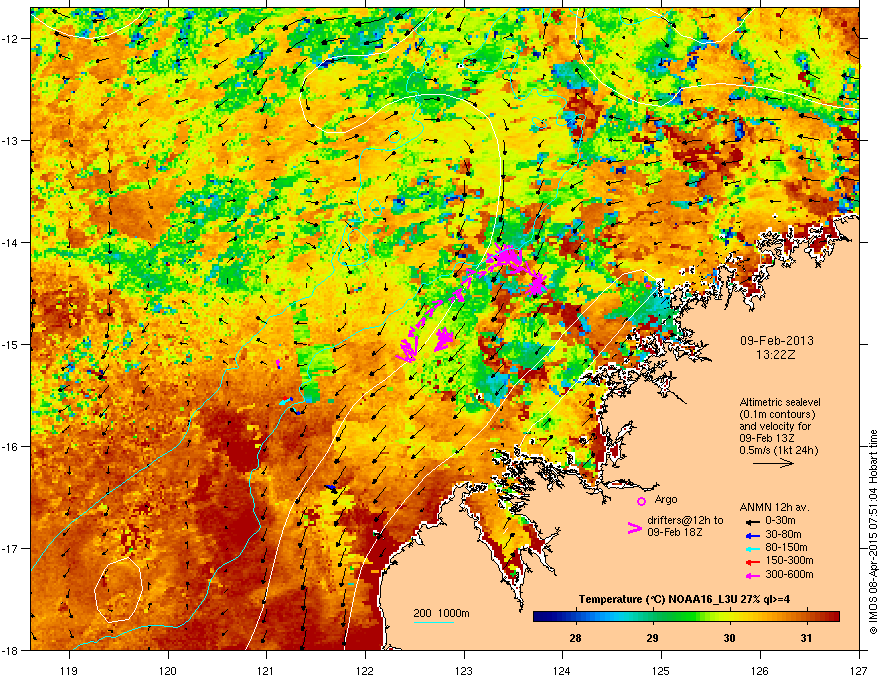Screen dimensions: 880x680
Task: Click the magenta Argo circle legend symbol
Action: tap(641, 501)
